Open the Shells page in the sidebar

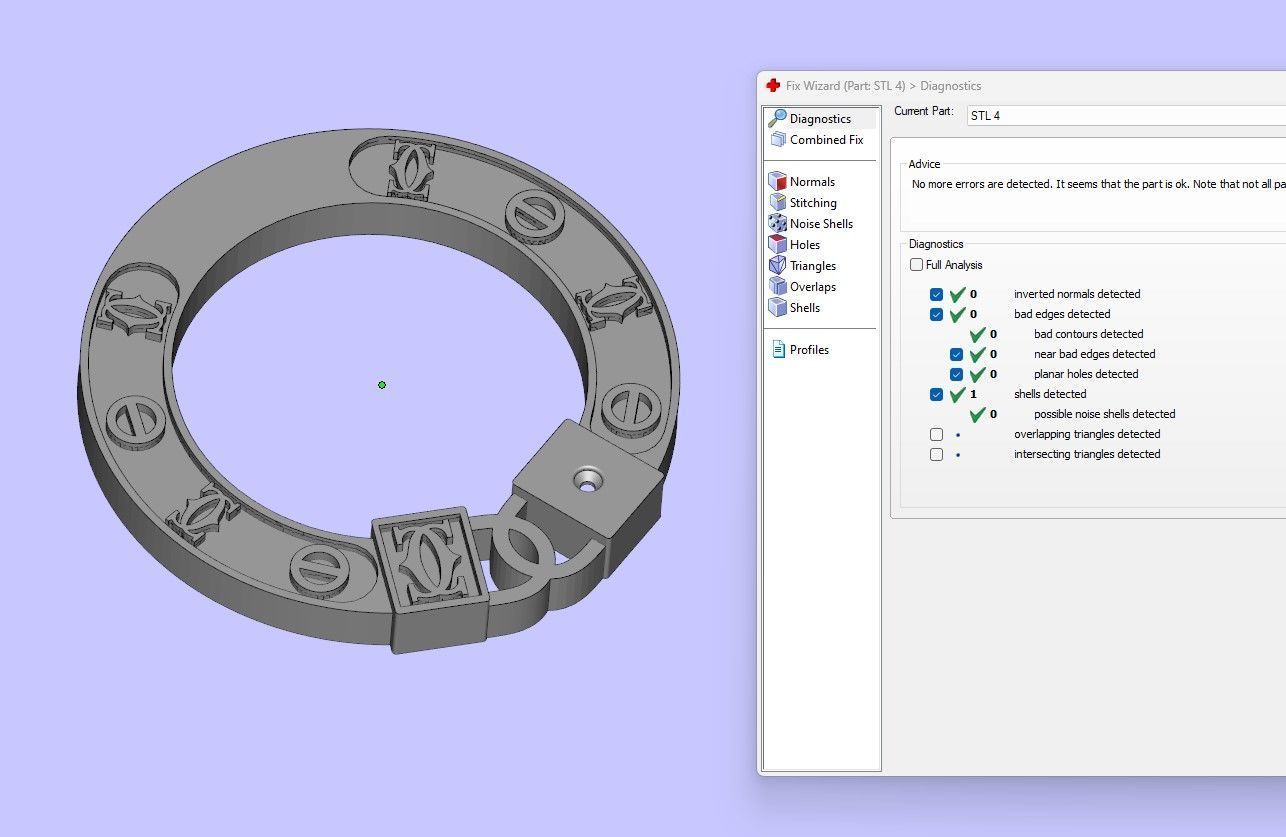795,308
